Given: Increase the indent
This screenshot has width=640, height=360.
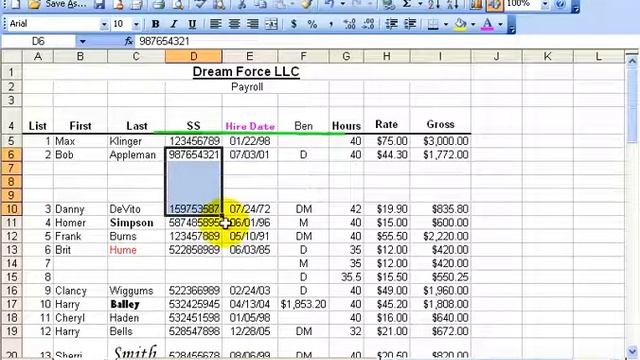Looking at the screenshot, I should [410, 24].
